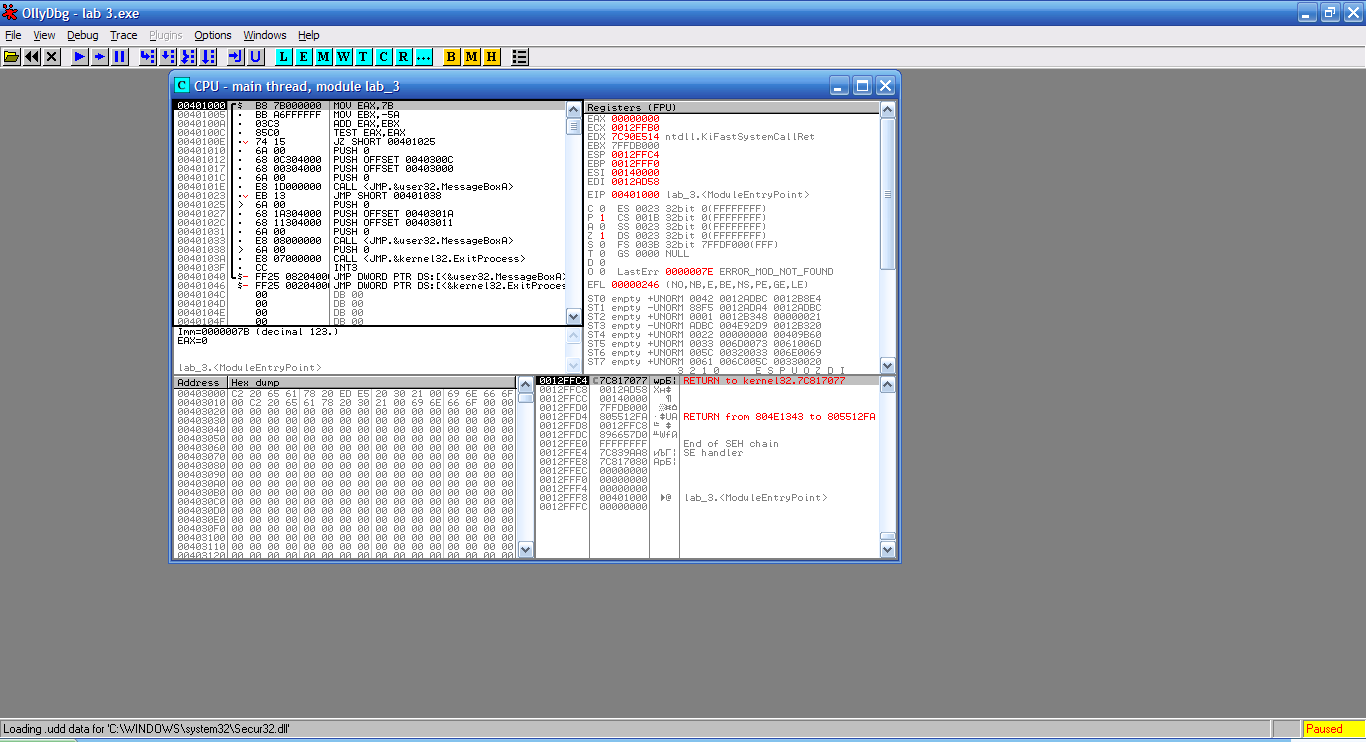The image size is (1366, 742).
Task: Click the Hex dump column header
Action: pyautogui.click(x=370, y=383)
